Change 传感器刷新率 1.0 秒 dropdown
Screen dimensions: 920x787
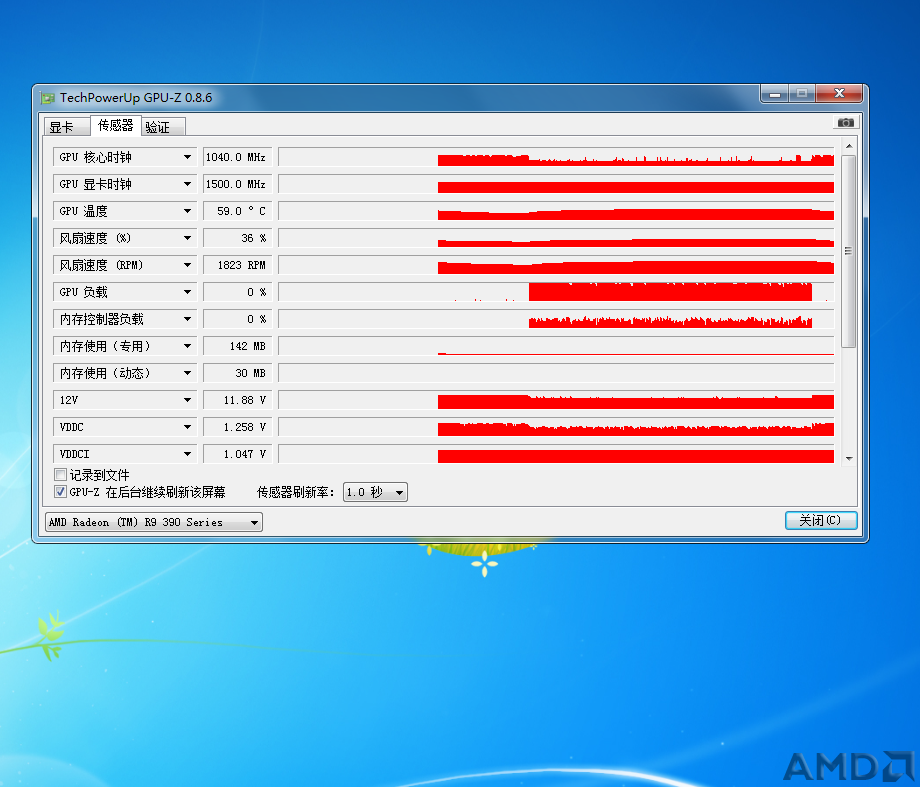pyautogui.click(x=375, y=492)
